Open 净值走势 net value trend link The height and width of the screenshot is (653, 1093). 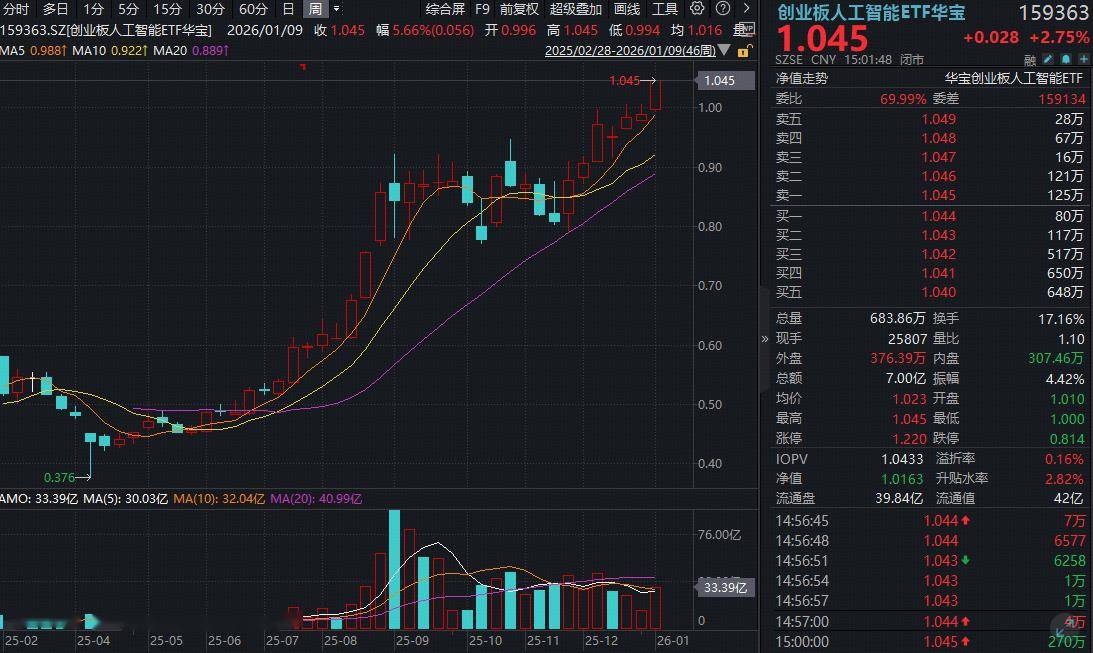(x=802, y=77)
